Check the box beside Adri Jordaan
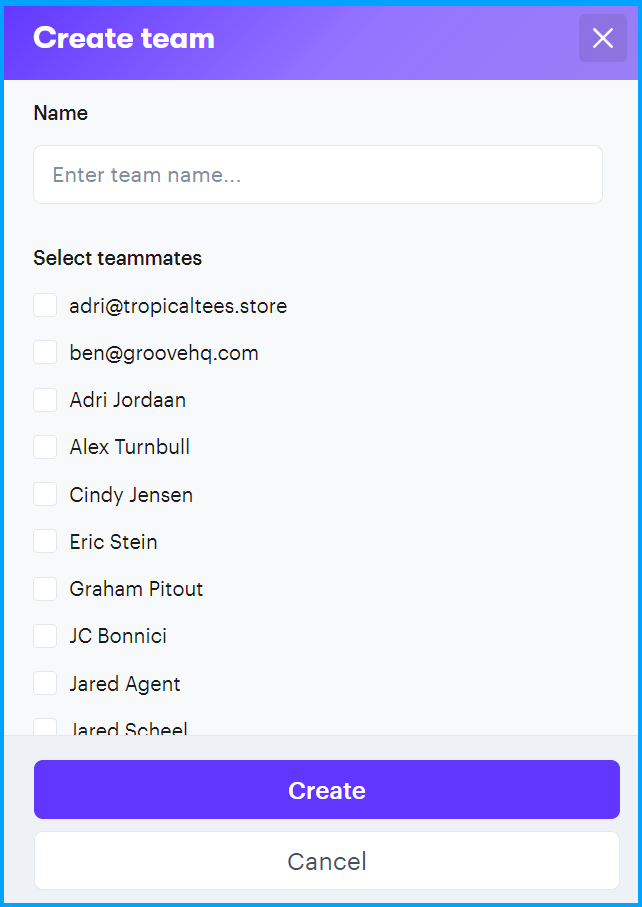Image resolution: width=642 pixels, height=907 pixels. pyautogui.click(x=45, y=400)
